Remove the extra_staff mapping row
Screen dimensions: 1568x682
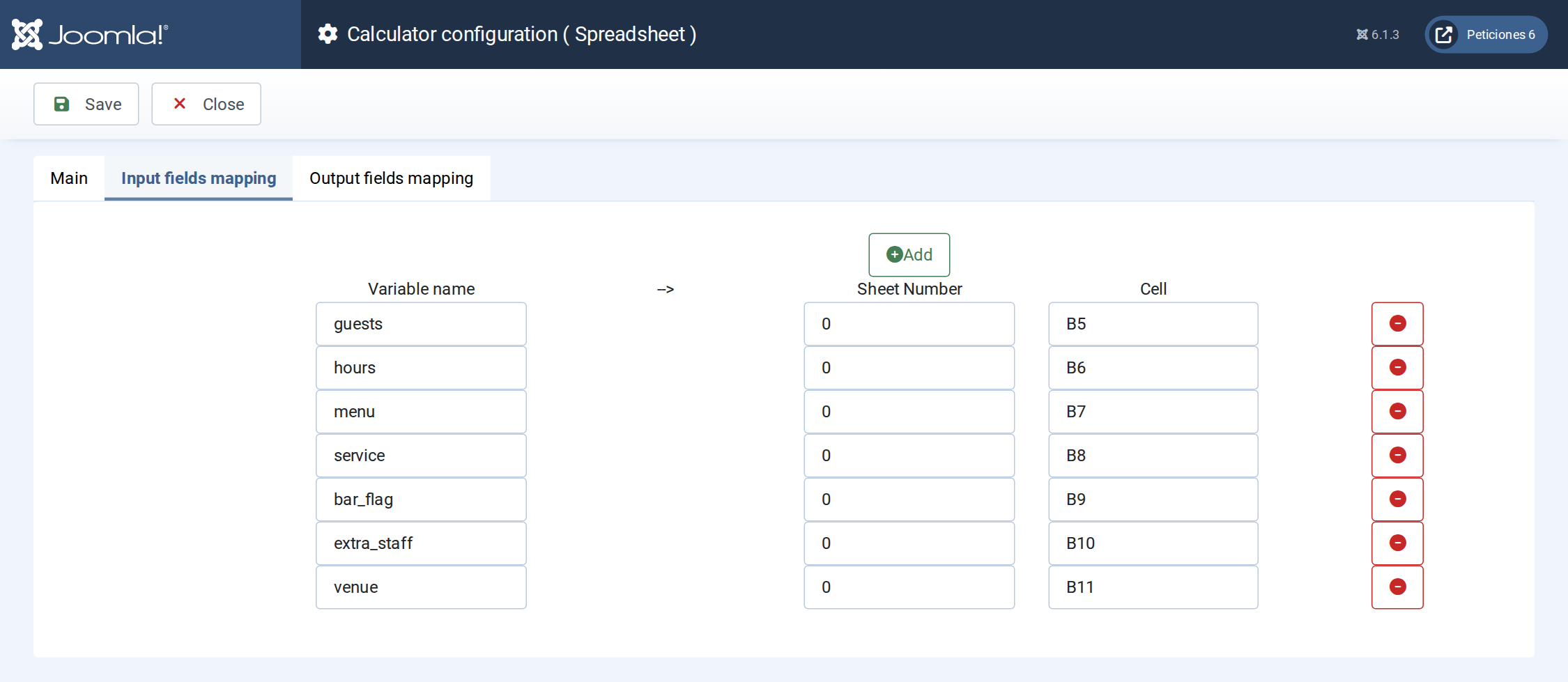click(1397, 543)
